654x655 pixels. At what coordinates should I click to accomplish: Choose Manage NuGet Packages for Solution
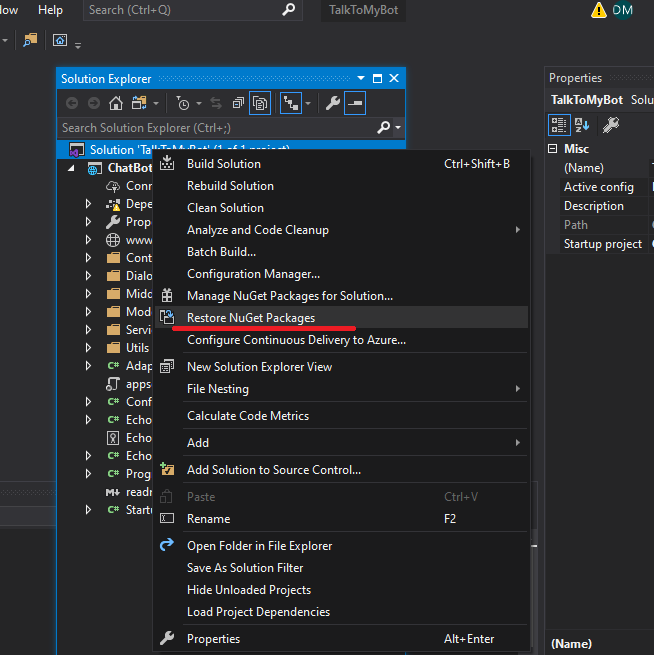point(289,296)
